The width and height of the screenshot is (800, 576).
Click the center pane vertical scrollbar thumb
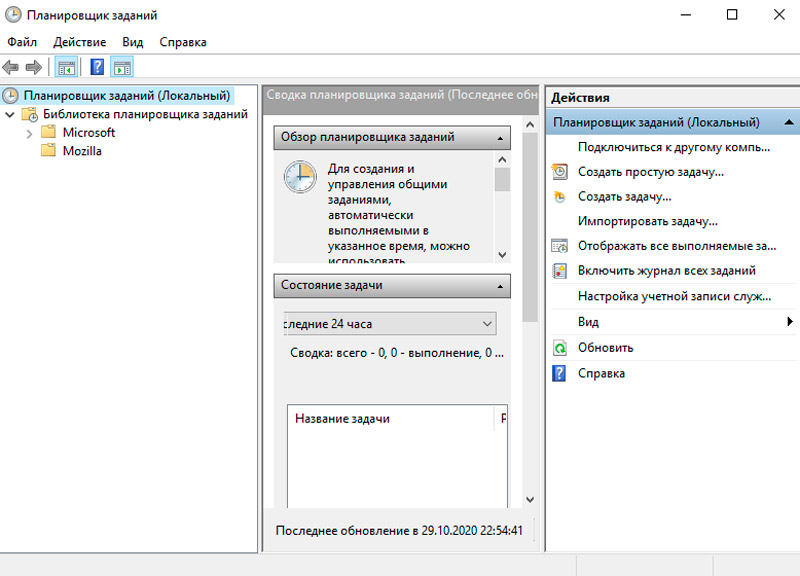[x=530, y=228]
